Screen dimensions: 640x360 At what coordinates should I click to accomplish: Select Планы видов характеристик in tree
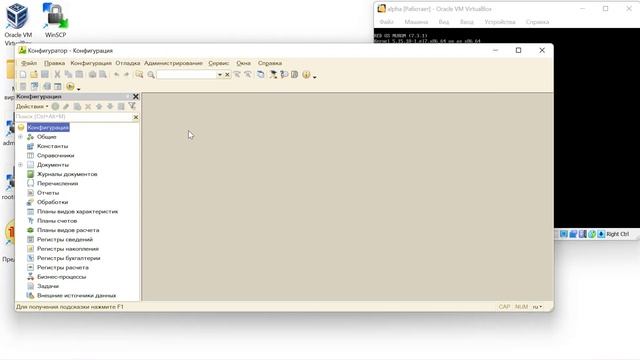click(78, 211)
